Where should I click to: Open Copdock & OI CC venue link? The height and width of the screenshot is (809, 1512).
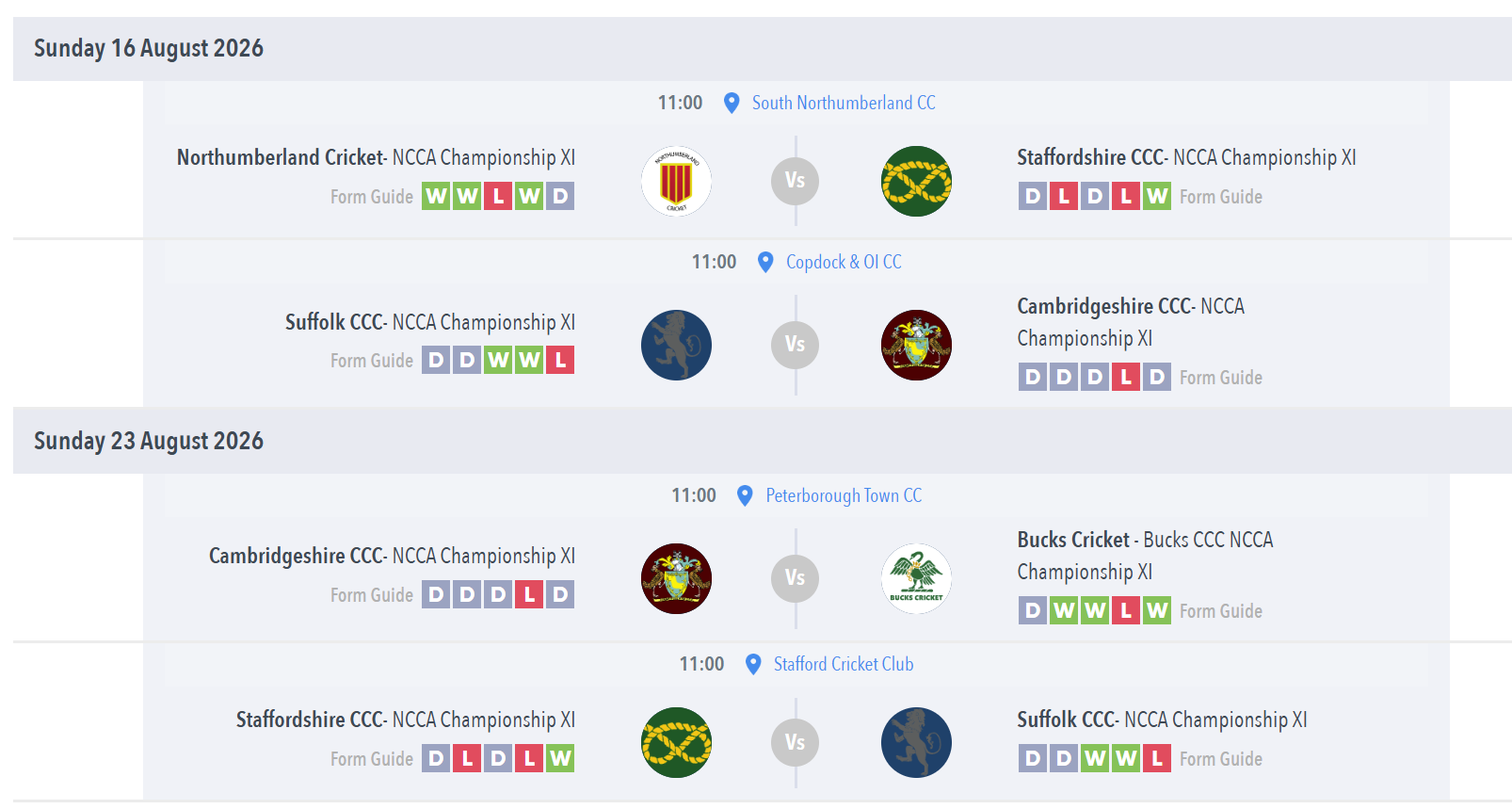coord(844,262)
